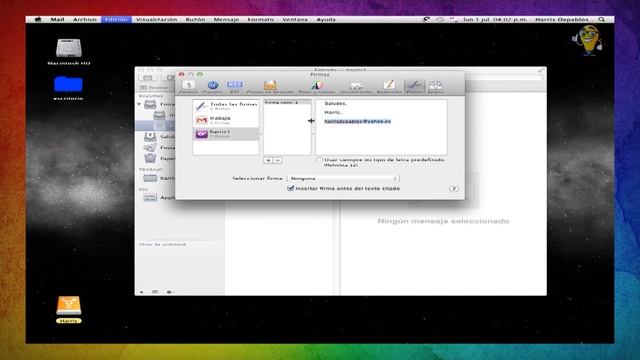Image resolution: width=640 pixels, height=360 pixels.
Task: Add a new signature with plus button
Action: coord(268,161)
